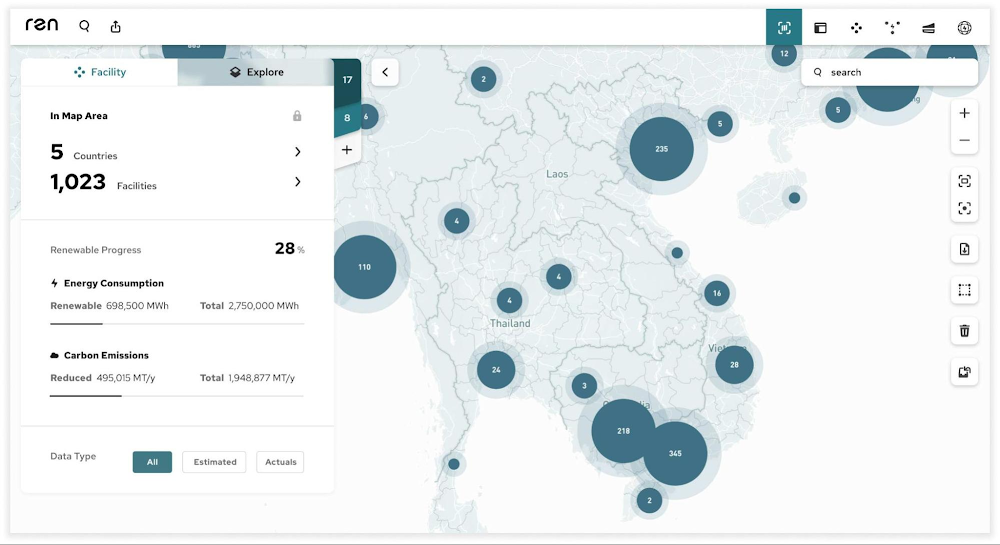
Task: Open the stacked layers icon in top bar
Action: [x=928, y=27]
